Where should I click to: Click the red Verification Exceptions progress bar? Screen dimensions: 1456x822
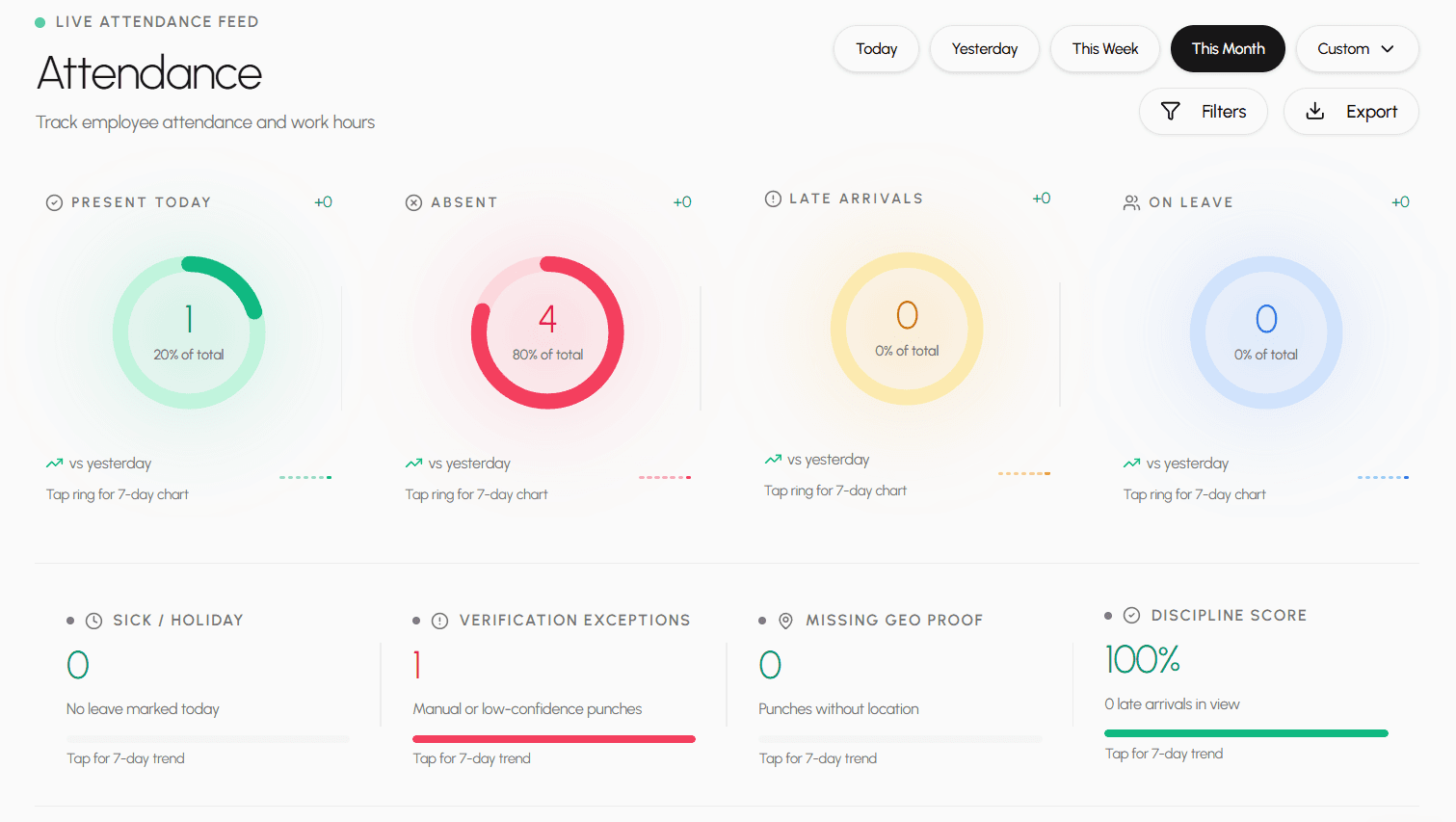pos(554,739)
